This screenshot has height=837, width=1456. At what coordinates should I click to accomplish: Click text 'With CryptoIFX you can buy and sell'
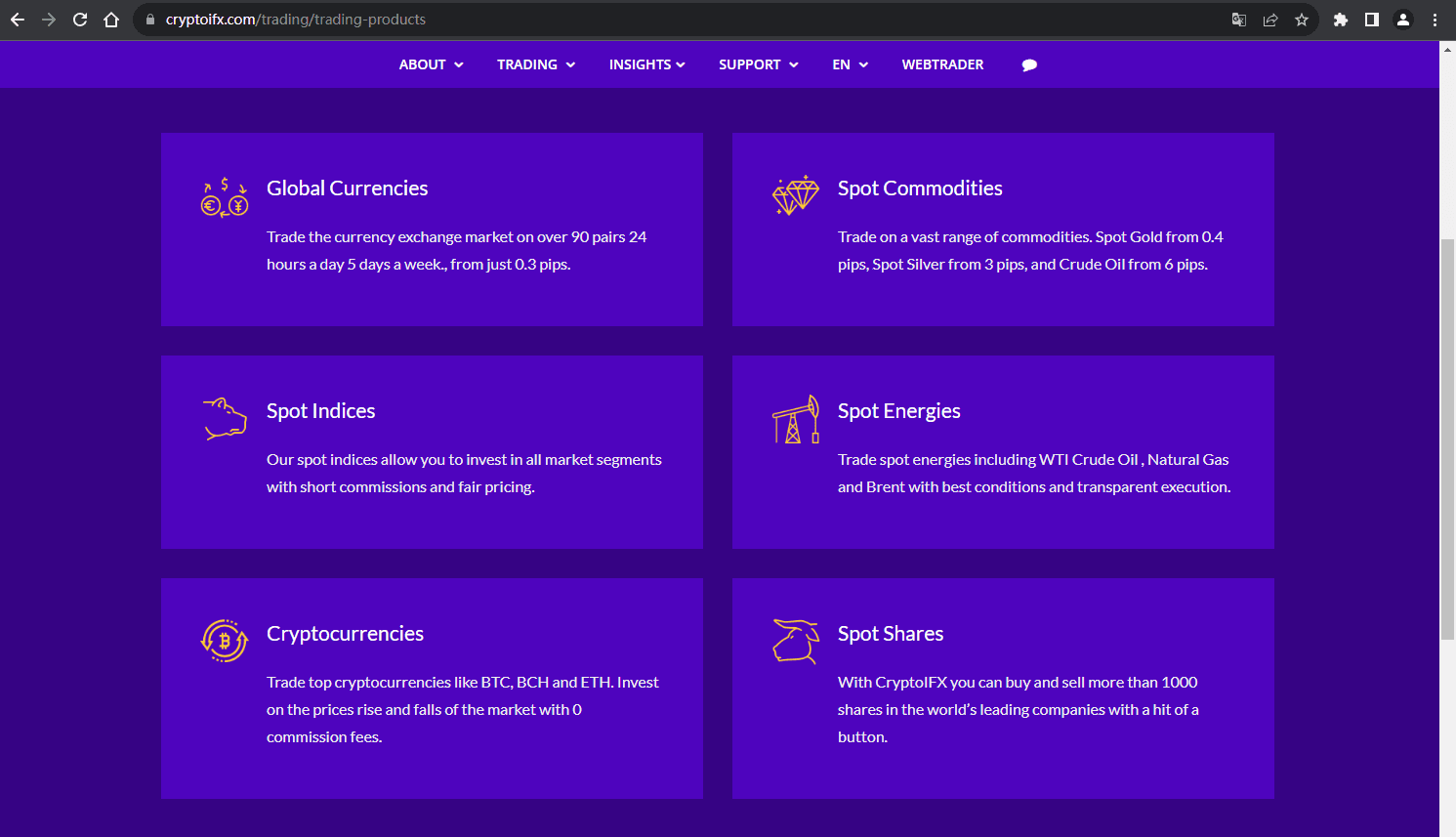[961, 682]
